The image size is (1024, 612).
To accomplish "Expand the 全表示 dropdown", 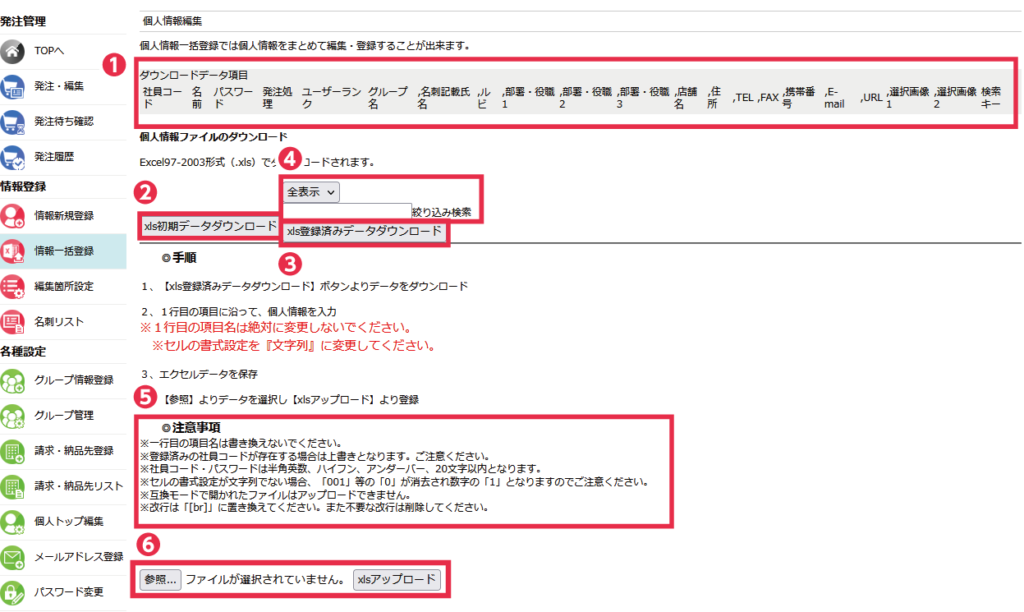I will click(312, 191).
